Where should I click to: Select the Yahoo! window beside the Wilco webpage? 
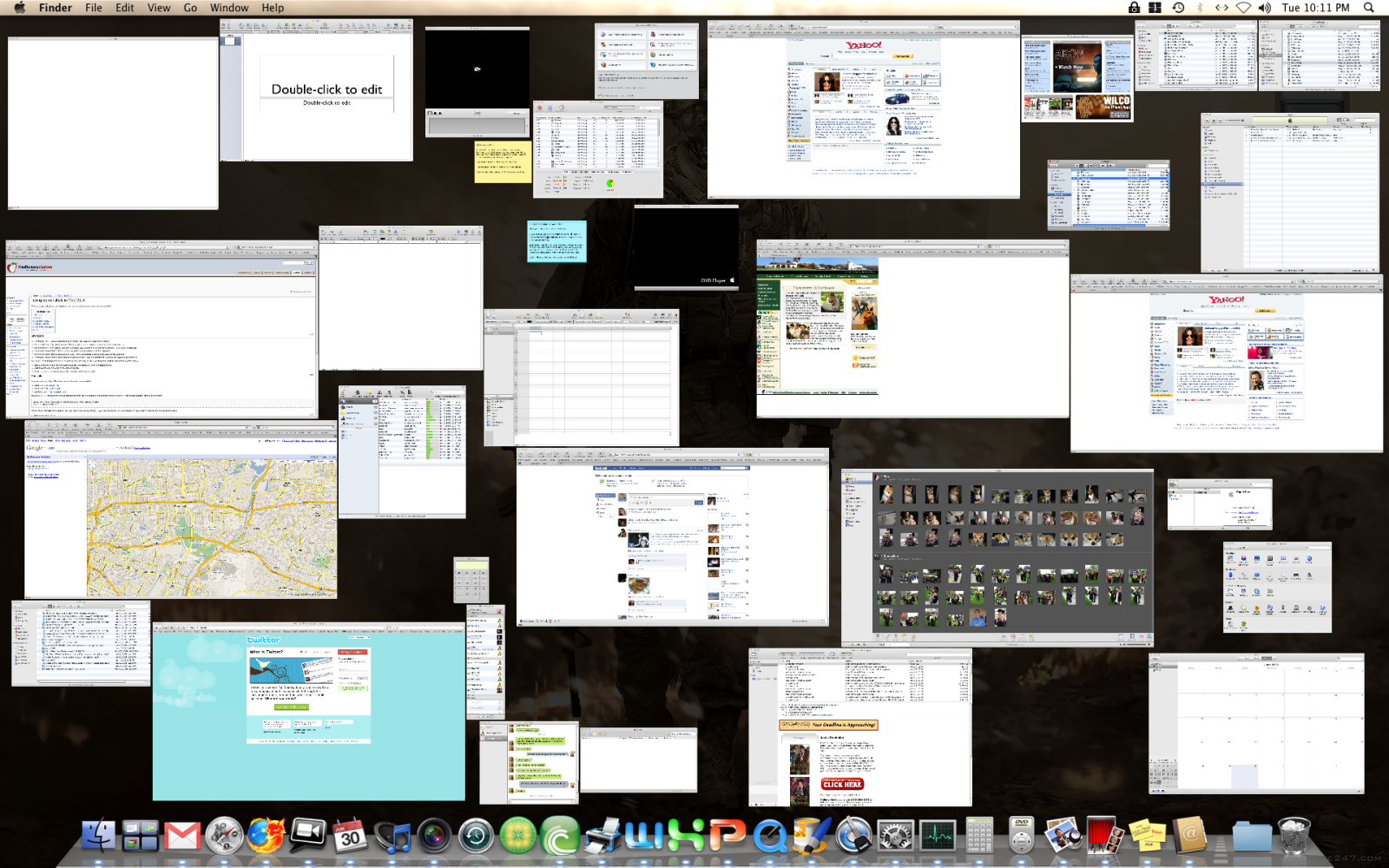[864, 110]
